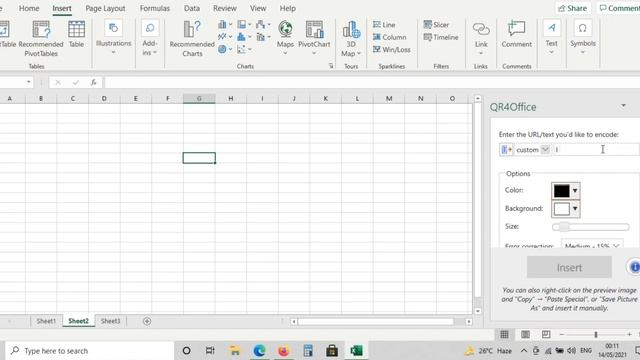Image resolution: width=640 pixels, height=360 pixels.
Task: Open the Add-ins dropdown
Action: 150,38
